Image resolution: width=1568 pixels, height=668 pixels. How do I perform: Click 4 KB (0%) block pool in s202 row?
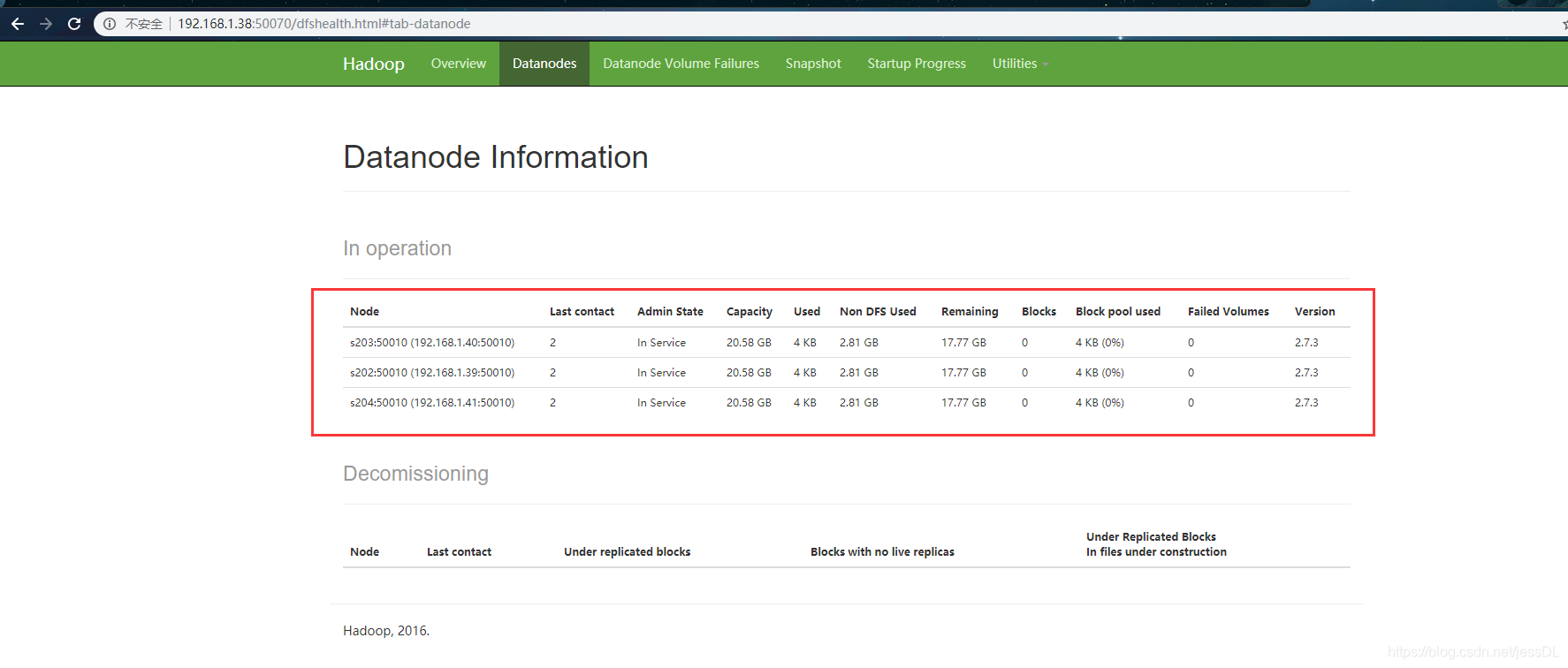tap(1100, 373)
